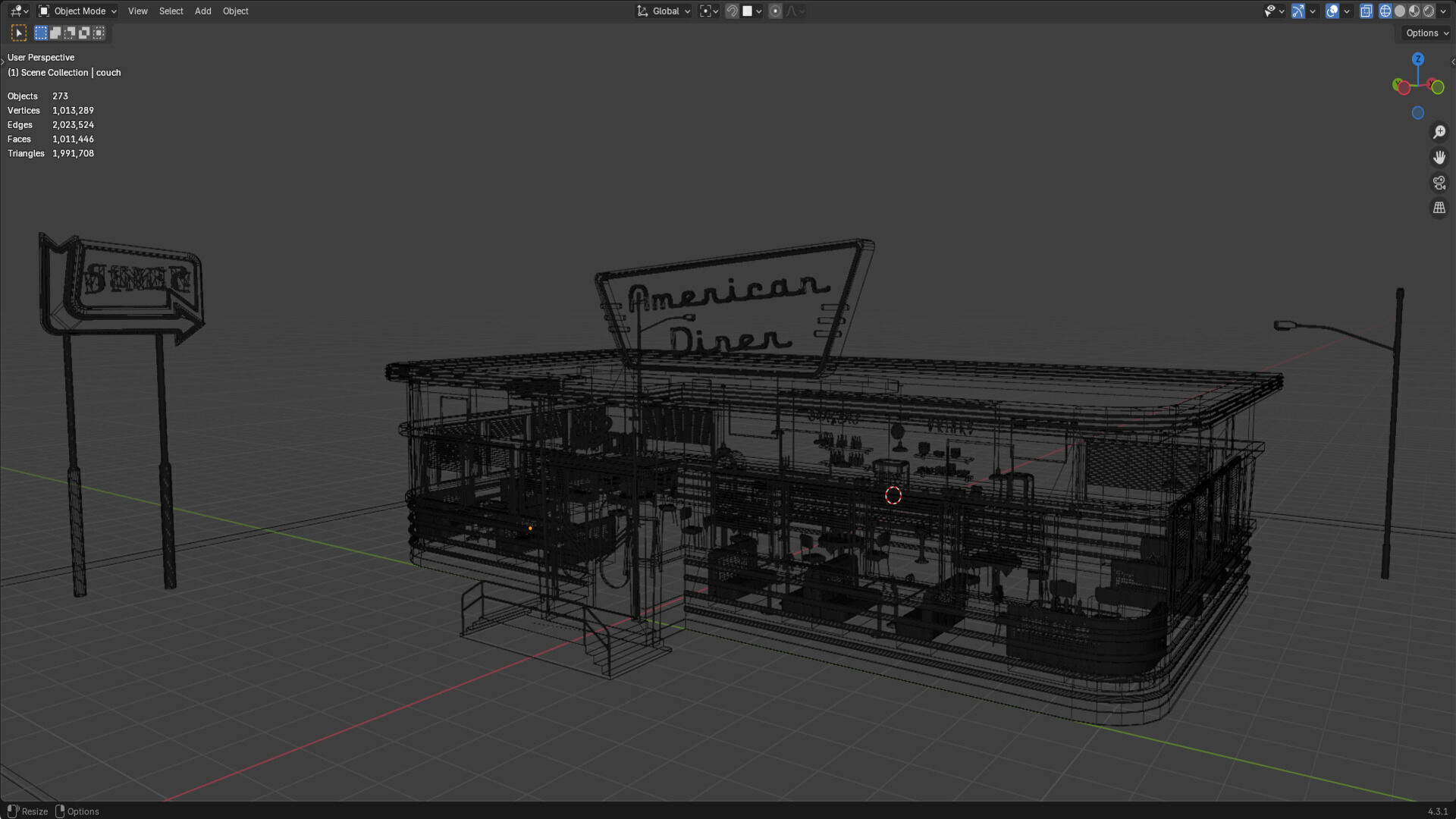Open Object Mode dropdown

pyautogui.click(x=78, y=11)
